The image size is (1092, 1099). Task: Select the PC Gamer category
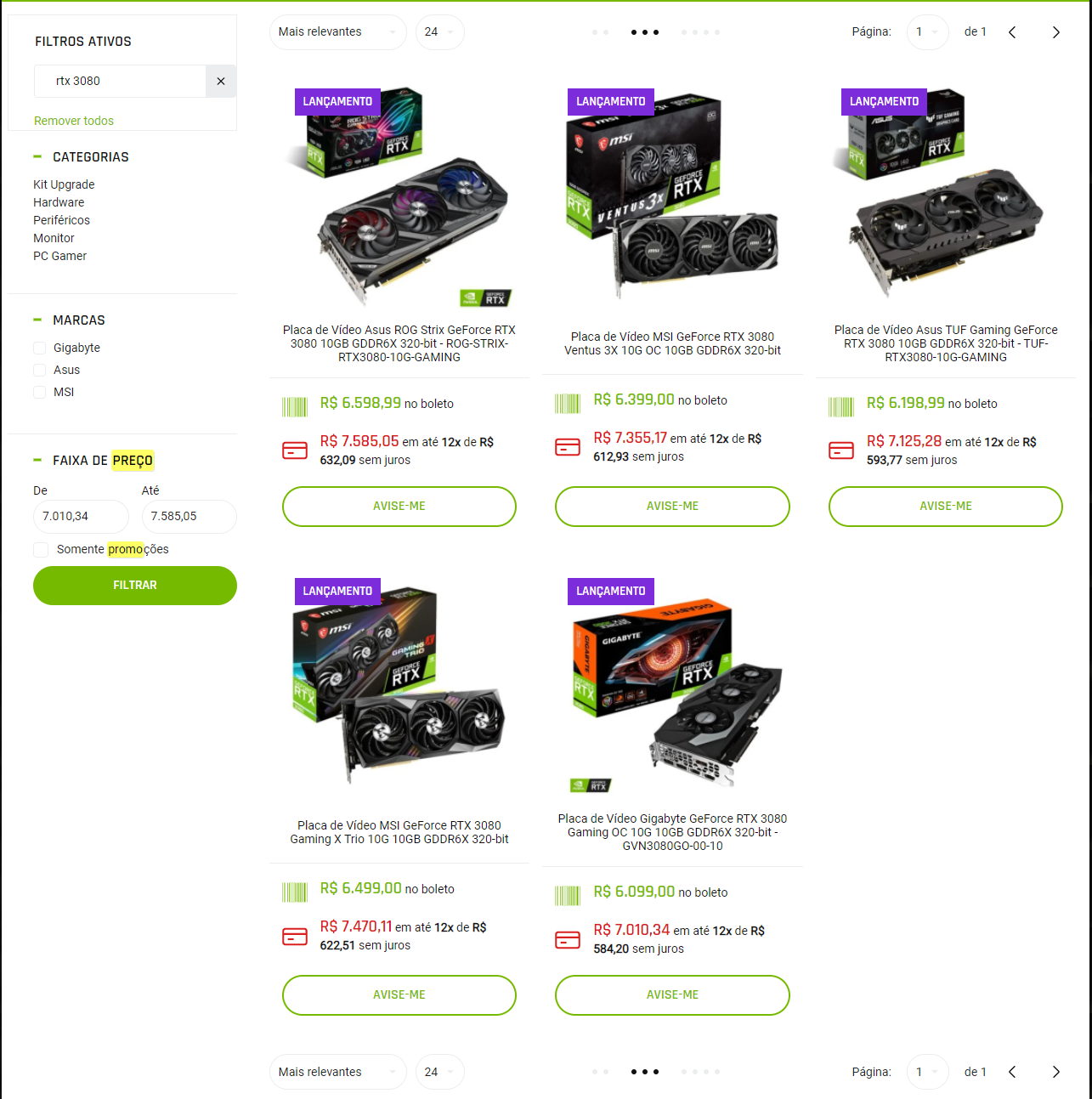coord(59,256)
